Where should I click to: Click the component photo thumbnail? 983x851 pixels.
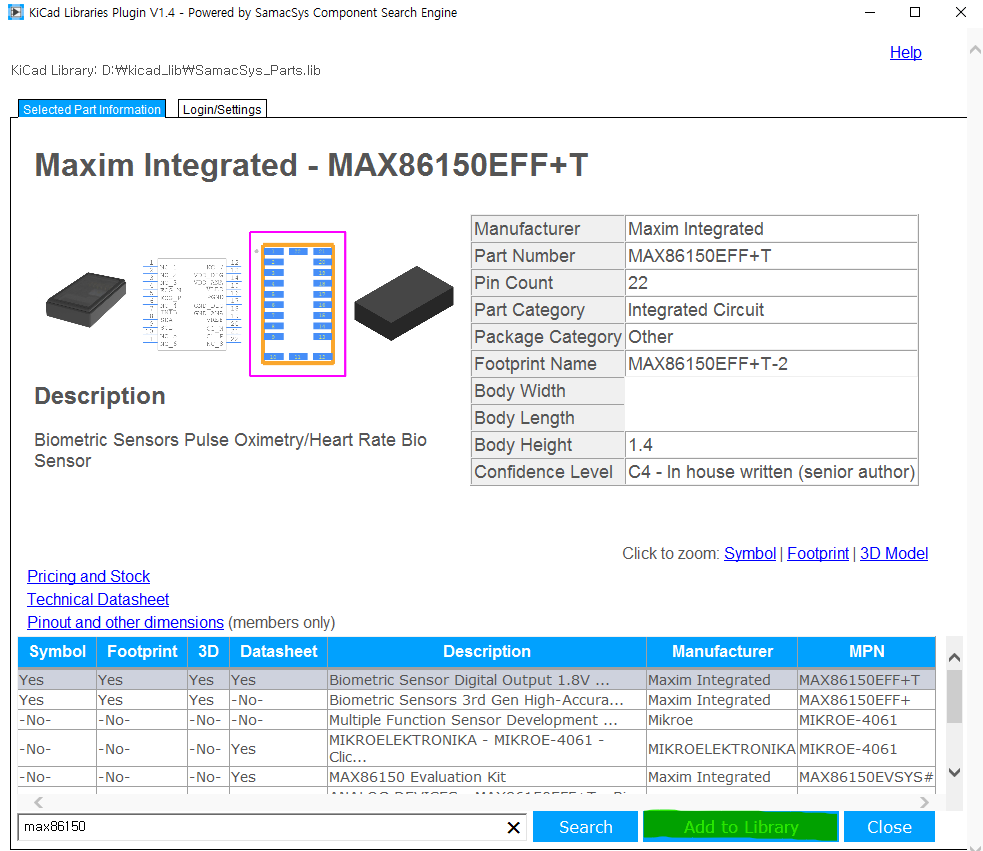[x=87, y=300]
